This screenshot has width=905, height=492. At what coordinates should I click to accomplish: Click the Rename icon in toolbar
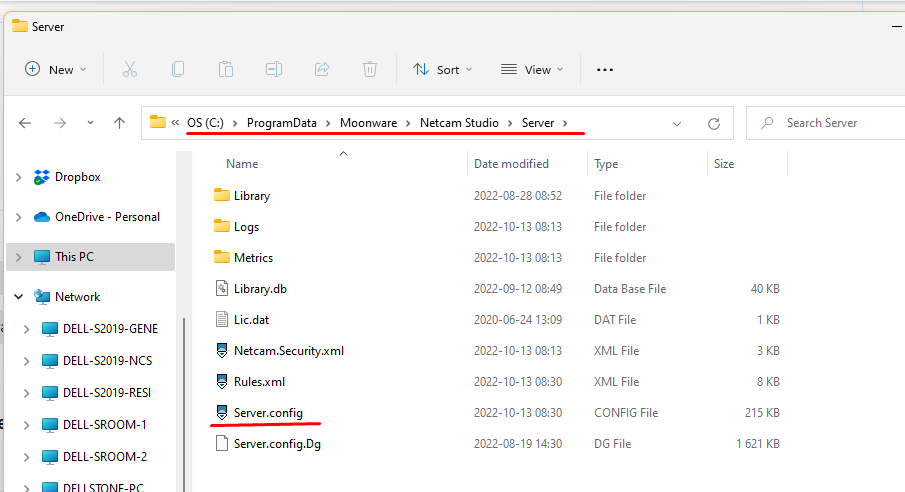(x=274, y=70)
